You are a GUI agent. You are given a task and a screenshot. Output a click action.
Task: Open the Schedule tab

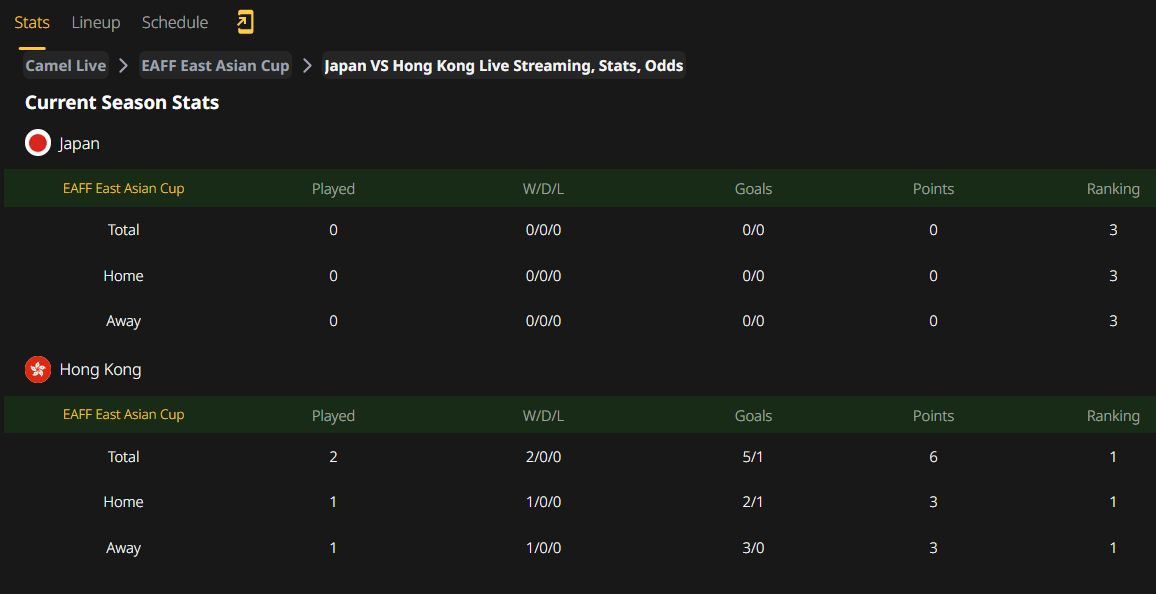pyautogui.click(x=175, y=23)
